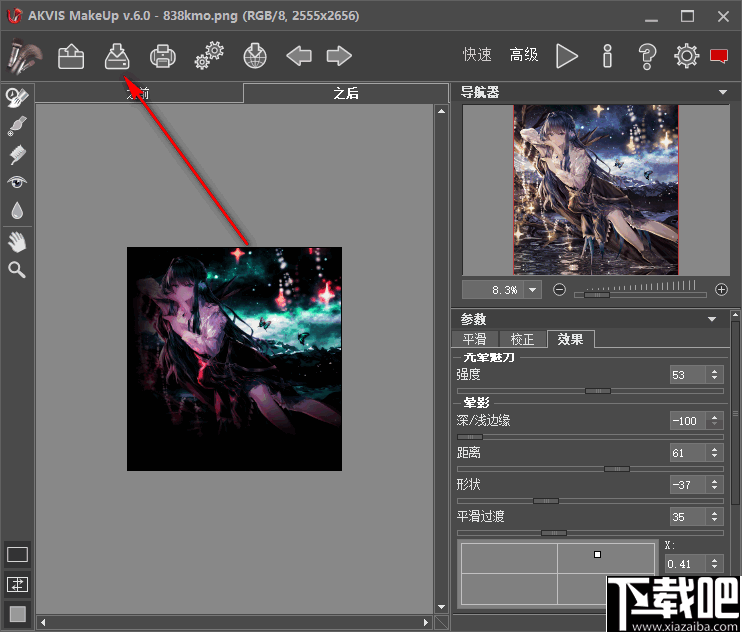
Task: Zoom in with the plus button
Action: tap(721, 290)
